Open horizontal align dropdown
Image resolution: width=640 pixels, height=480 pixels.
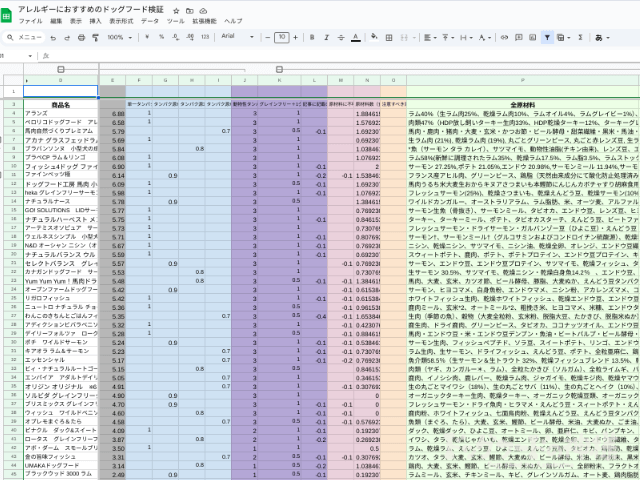pos(429,38)
